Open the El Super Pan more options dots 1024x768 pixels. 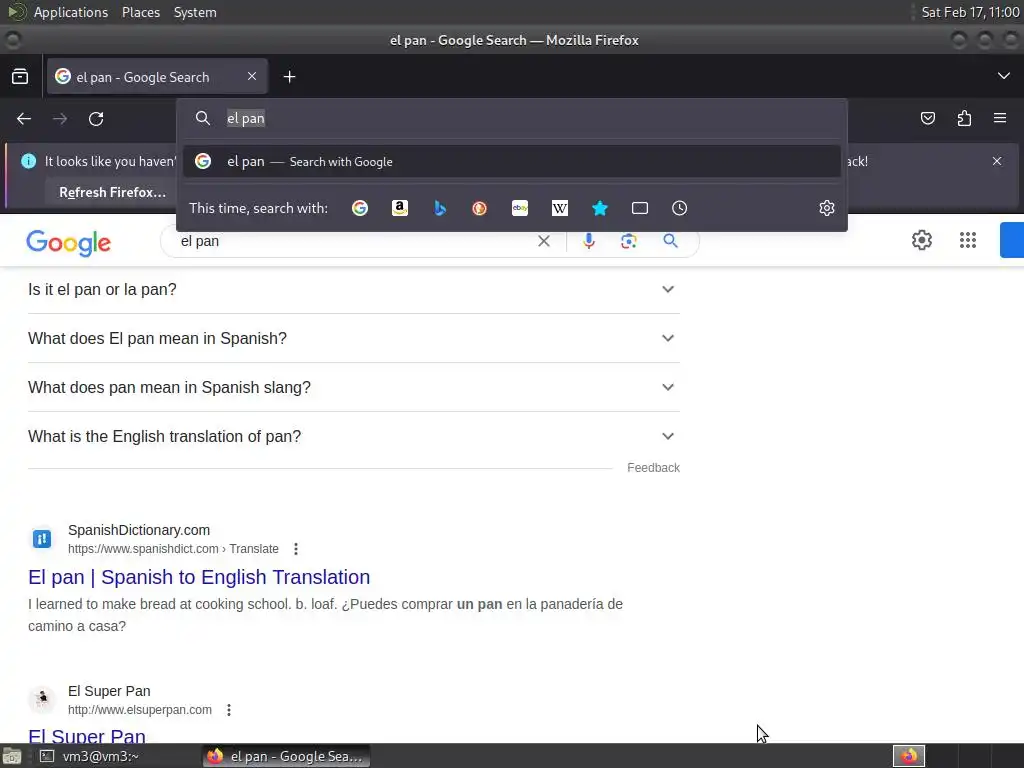pyautogui.click(x=229, y=710)
